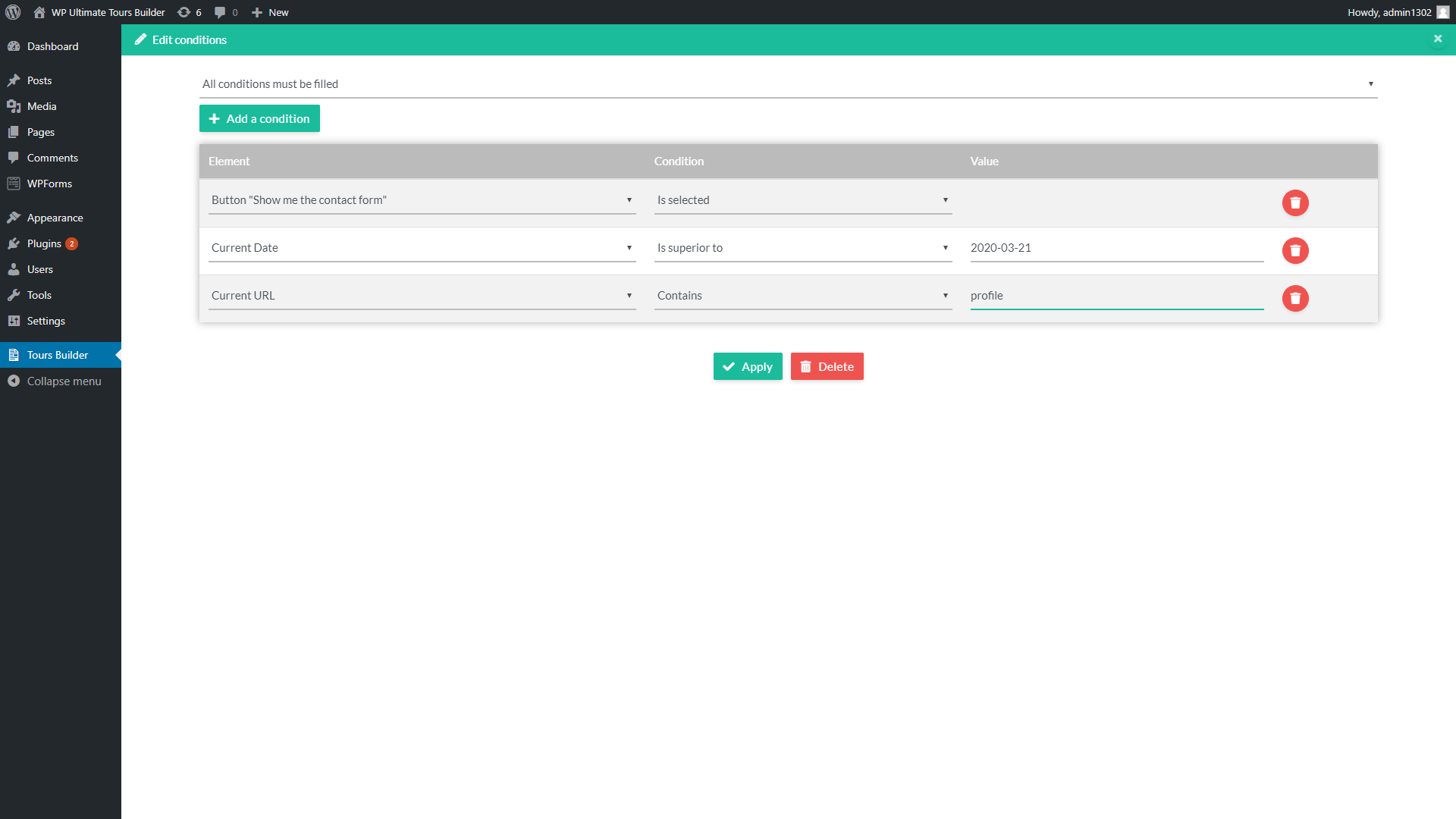Click the updates icon showing 6
The width and height of the screenshot is (1456, 819).
(189, 12)
